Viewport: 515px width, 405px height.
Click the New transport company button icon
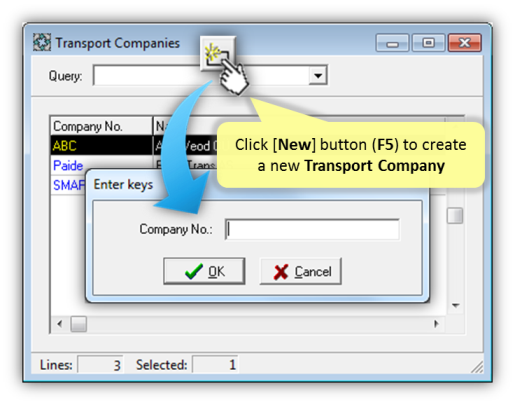point(218,54)
